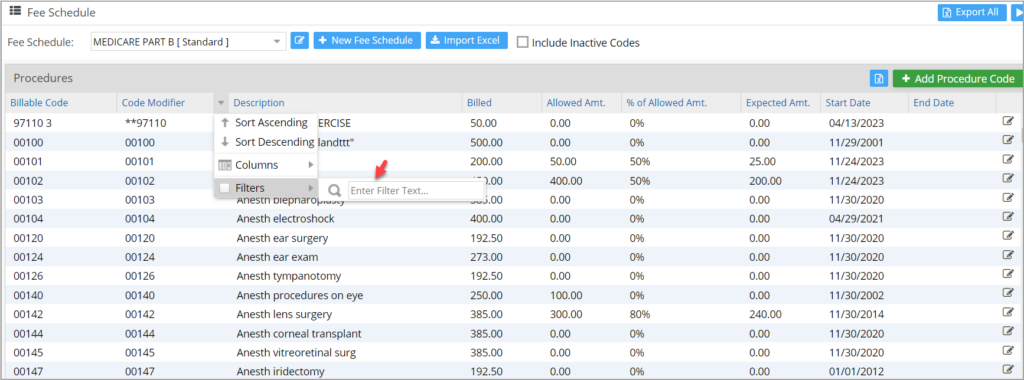Tick the Filters checkbox in column menu
1024x380 pixels.
(x=225, y=188)
